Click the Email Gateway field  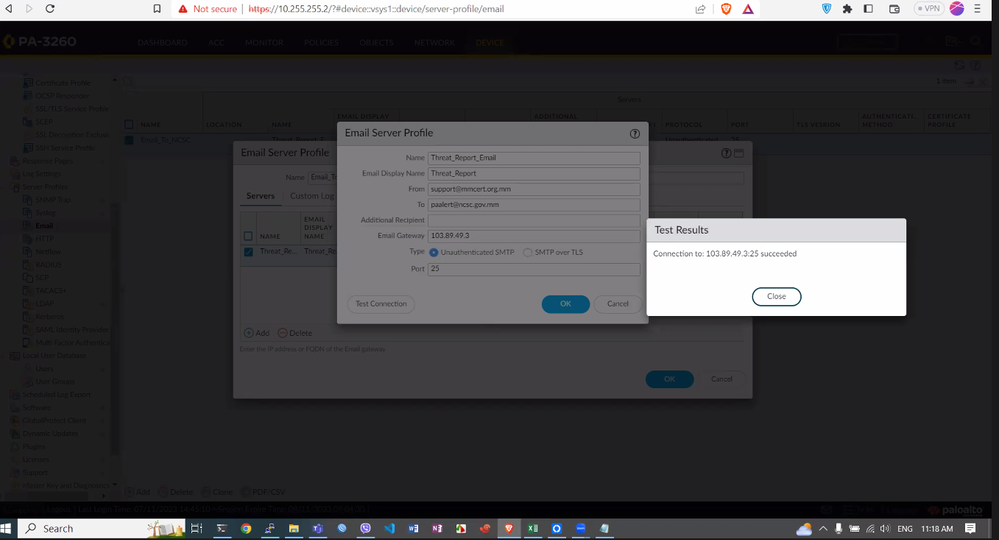(534, 236)
